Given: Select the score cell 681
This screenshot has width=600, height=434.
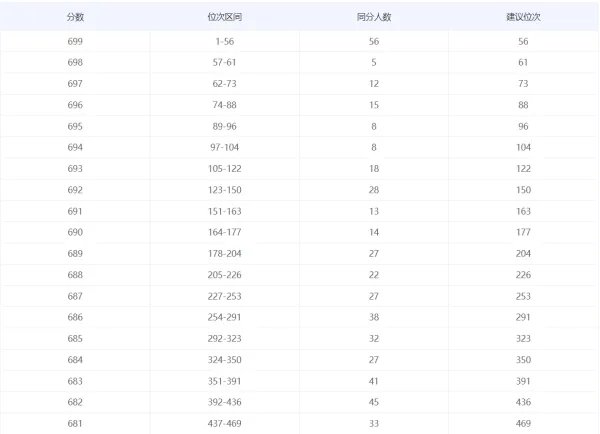Looking at the screenshot, I should pos(76,423).
